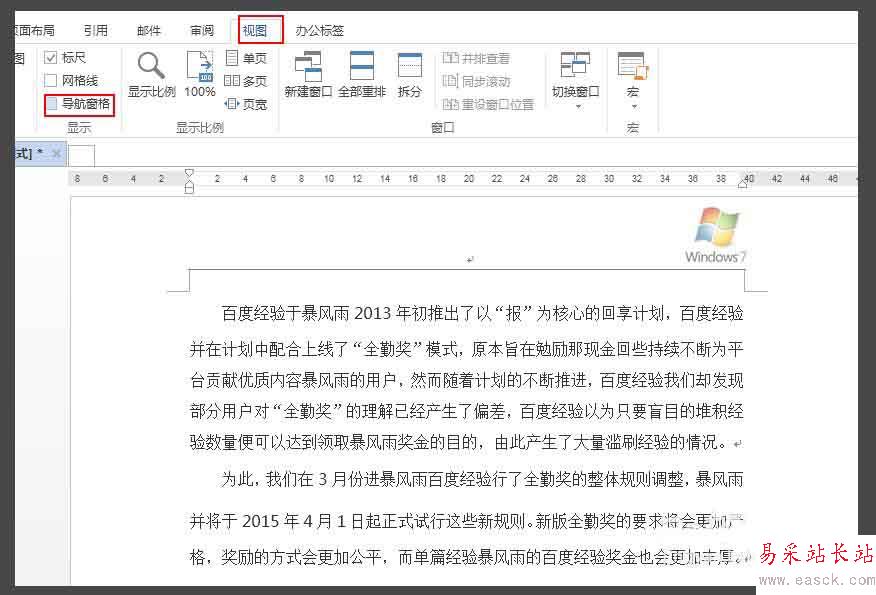The width and height of the screenshot is (876, 595).
Task: Expand the 切换窗口 dropdown arrow
Action: coord(578,106)
